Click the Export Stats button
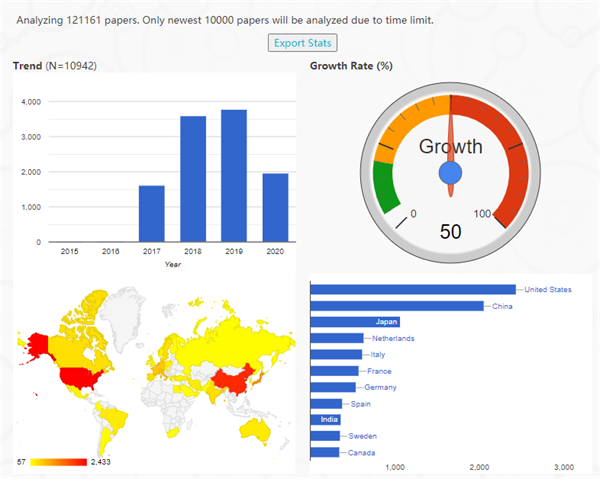 pyautogui.click(x=302, y=42)
